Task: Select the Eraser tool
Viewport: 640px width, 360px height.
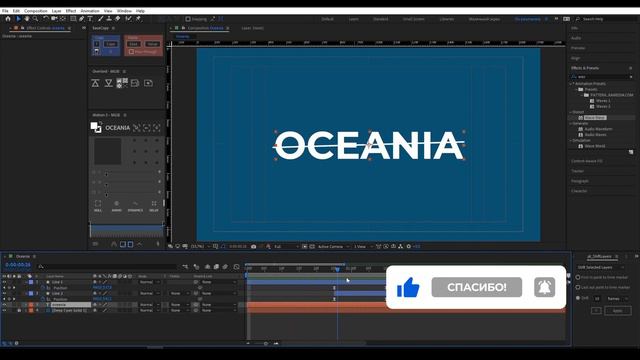Action: [x=118, y=19]
